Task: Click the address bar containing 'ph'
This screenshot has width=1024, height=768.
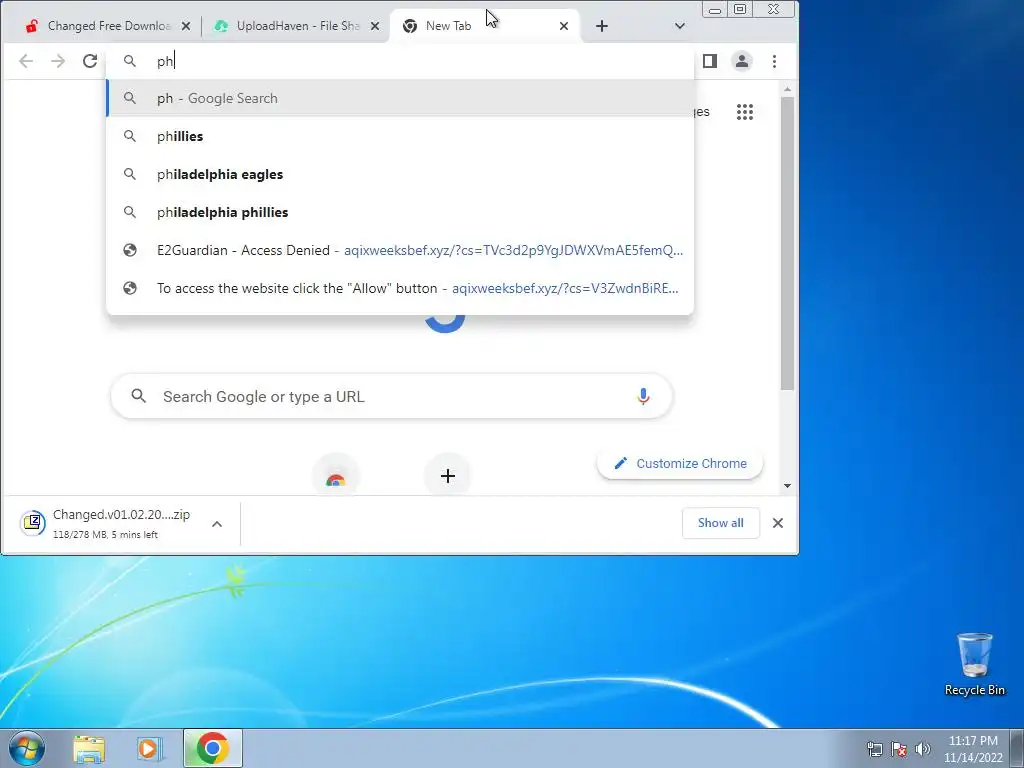Action: (400, 61)
